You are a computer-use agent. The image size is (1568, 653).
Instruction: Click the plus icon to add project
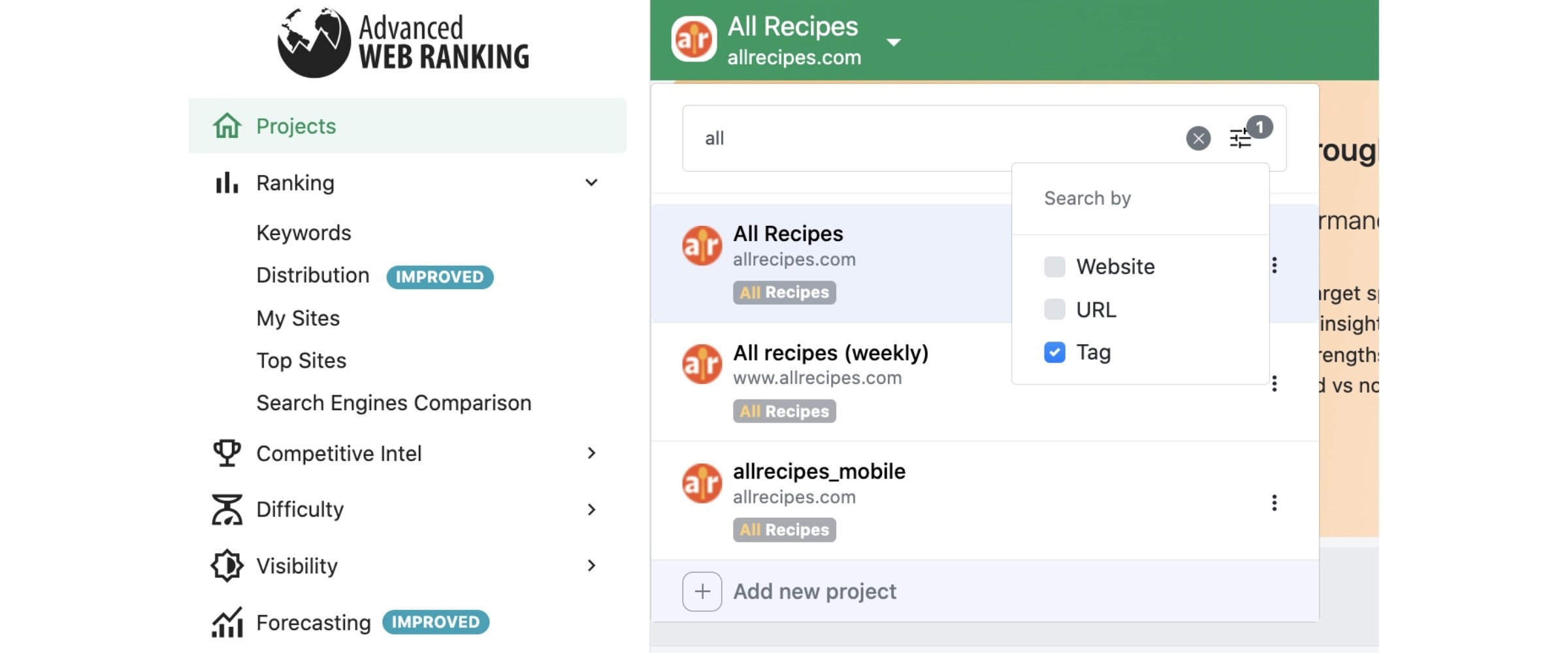[702, 592]
